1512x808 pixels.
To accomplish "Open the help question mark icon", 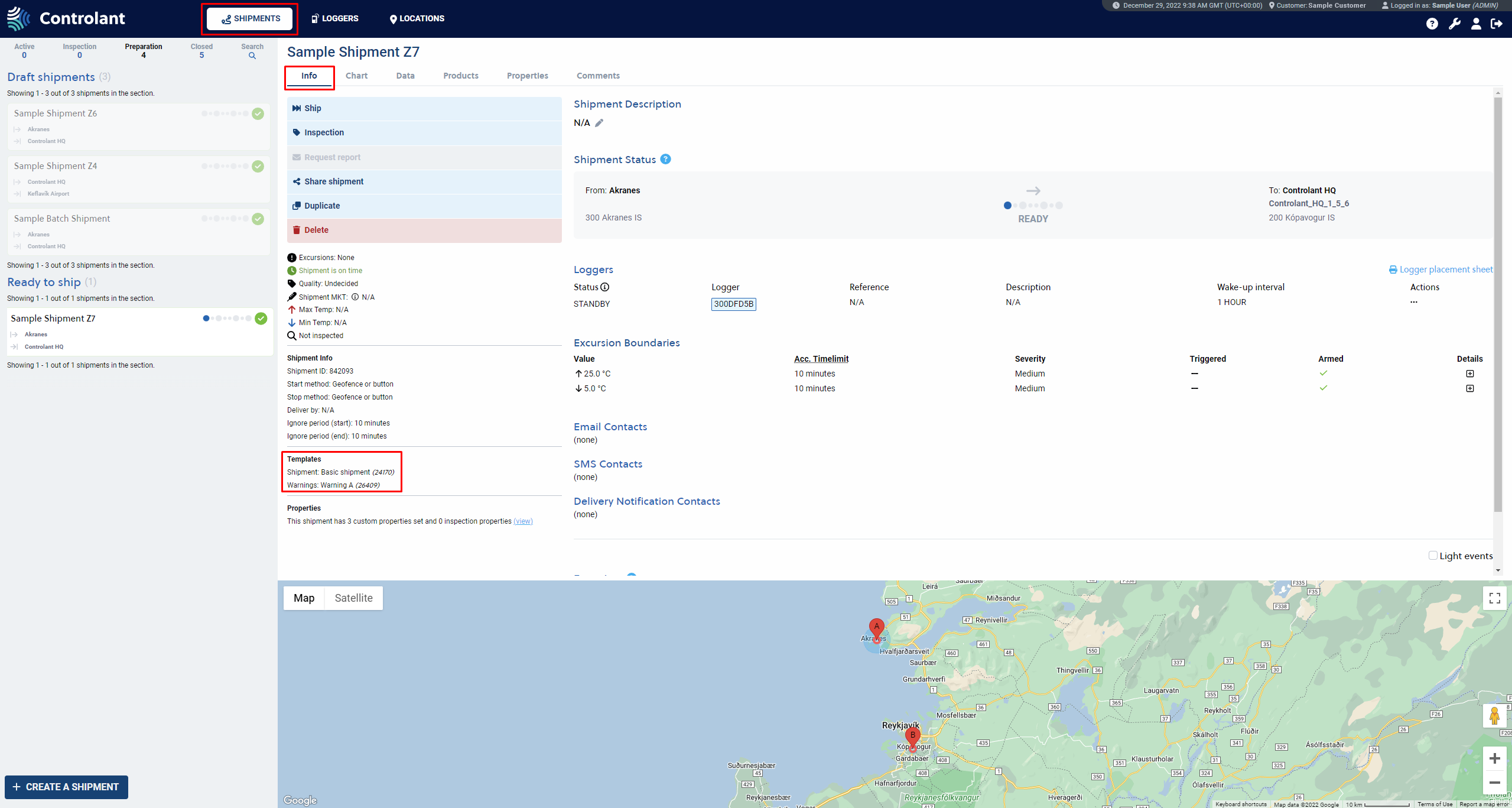I will click(x=1432, y=24).
